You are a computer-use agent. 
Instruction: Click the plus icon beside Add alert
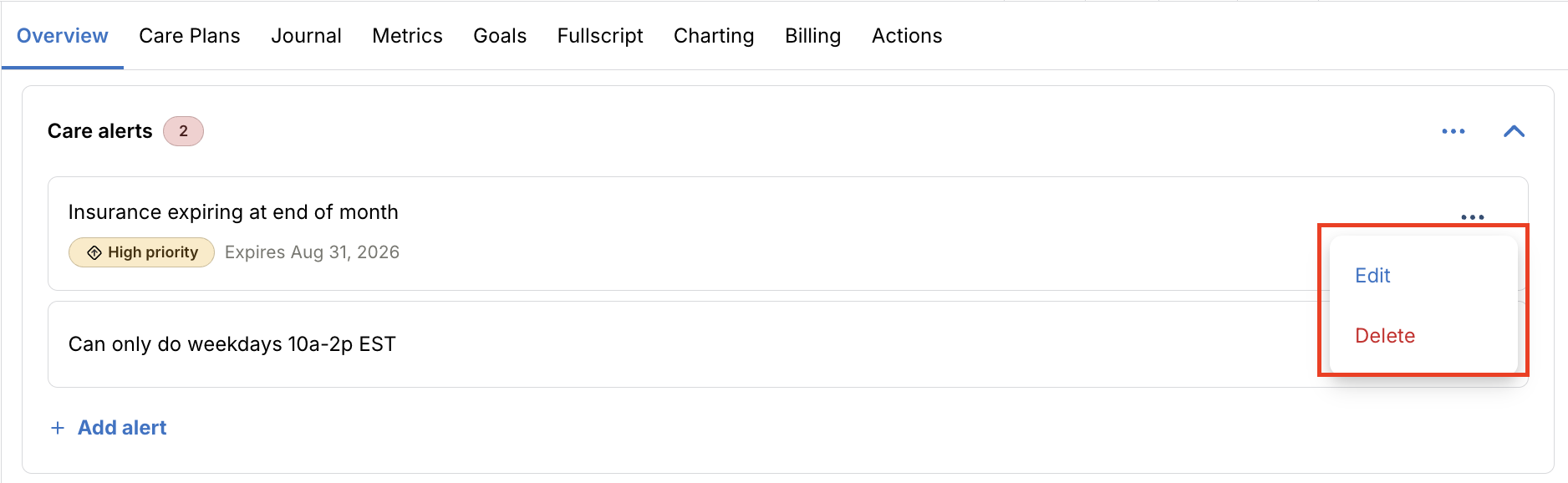pyautogui.click(x=58, y=428)
